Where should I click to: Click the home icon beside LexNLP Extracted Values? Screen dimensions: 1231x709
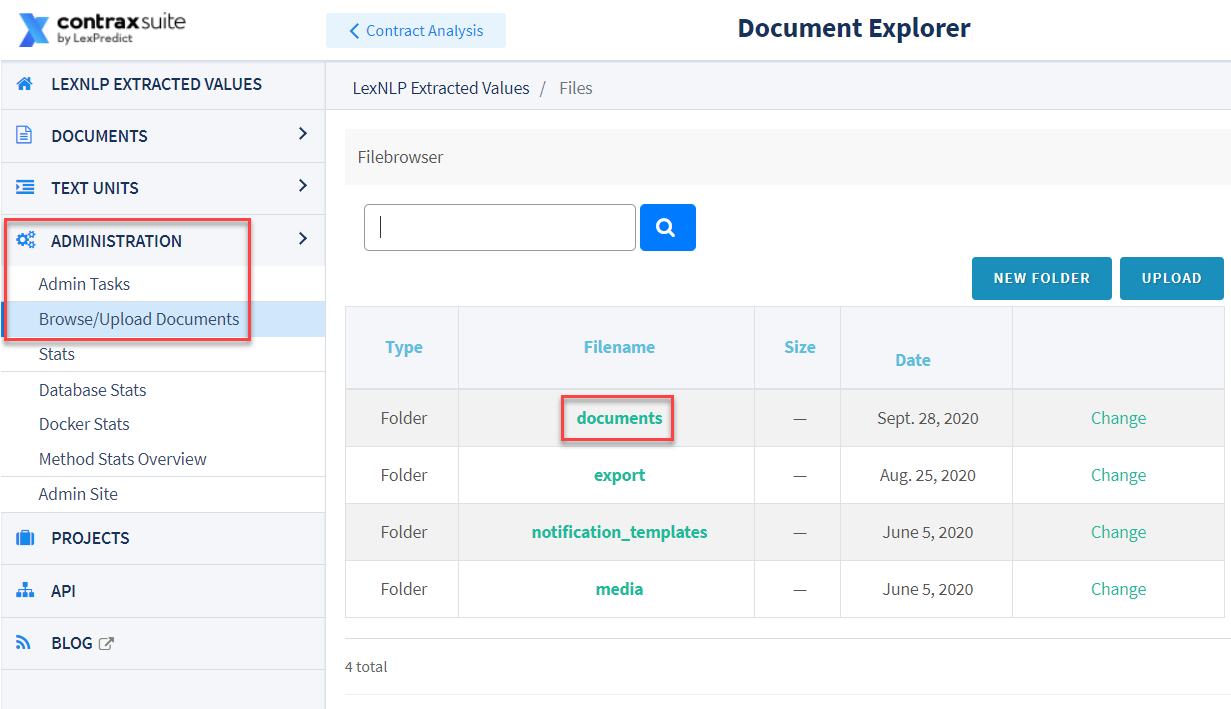click(x=25, y=84)
